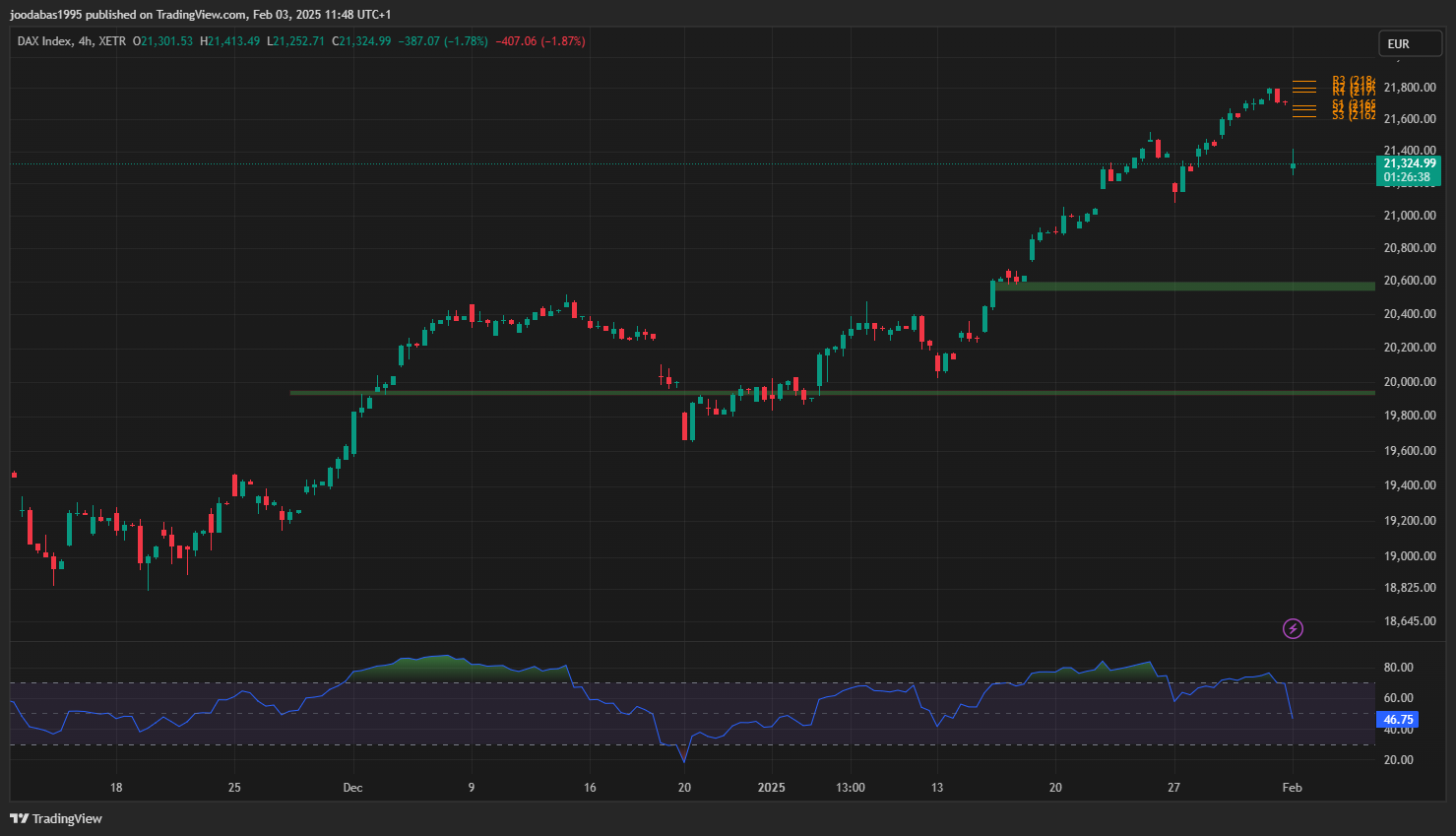Click the Dec label on time axis
Screen dimensions: 1456x836
click(352, 788)
